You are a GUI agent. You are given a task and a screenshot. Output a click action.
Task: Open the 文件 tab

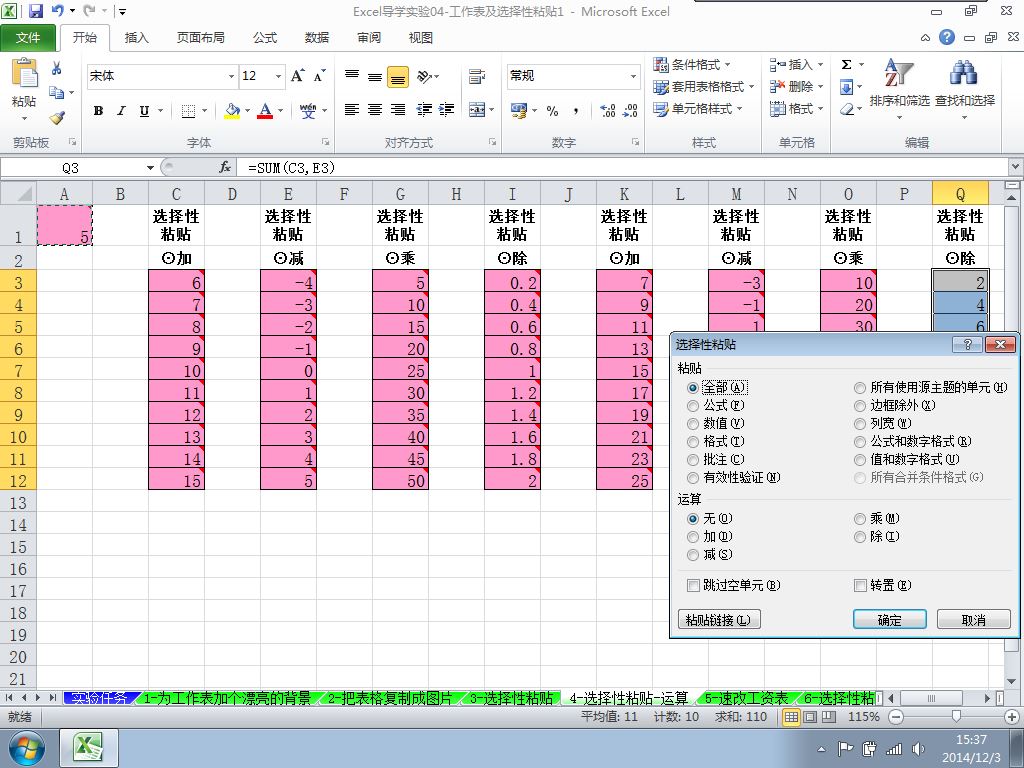pos(28,38)
